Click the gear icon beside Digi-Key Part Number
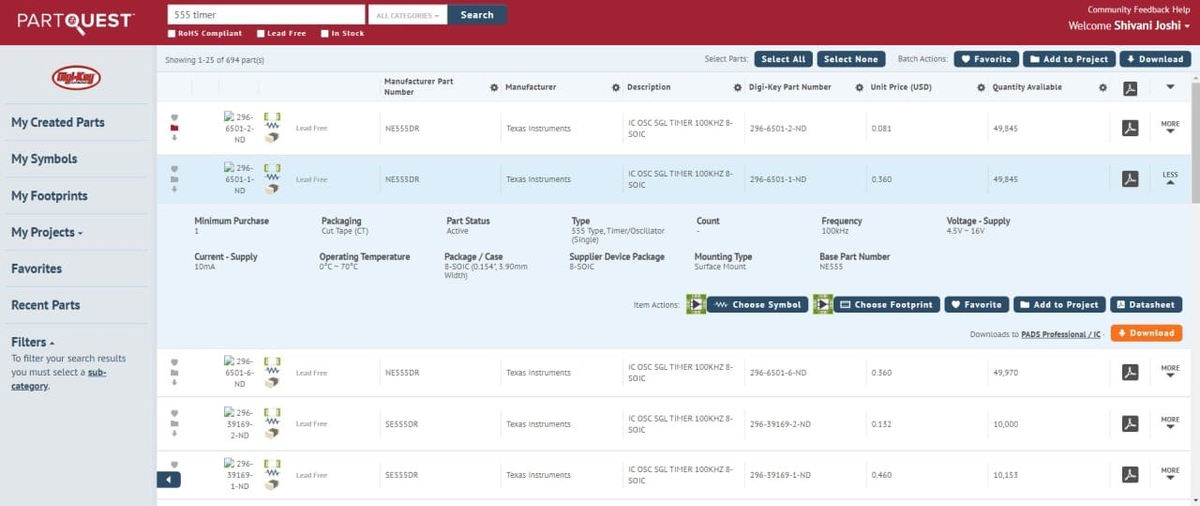This screenshot has height=506, width=1200. tap(859, 88)
